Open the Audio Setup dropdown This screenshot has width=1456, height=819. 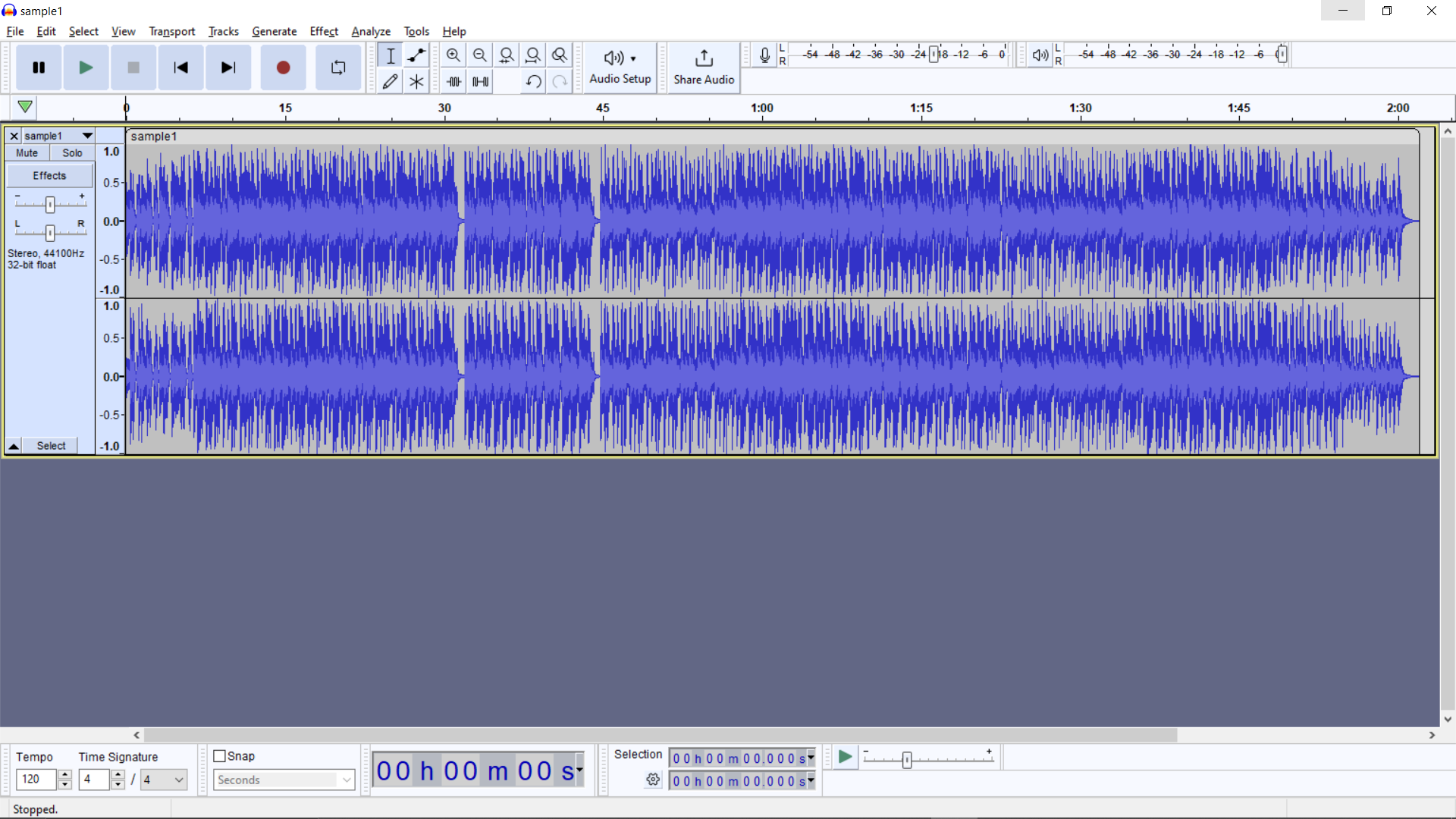[x=620, y=67]
